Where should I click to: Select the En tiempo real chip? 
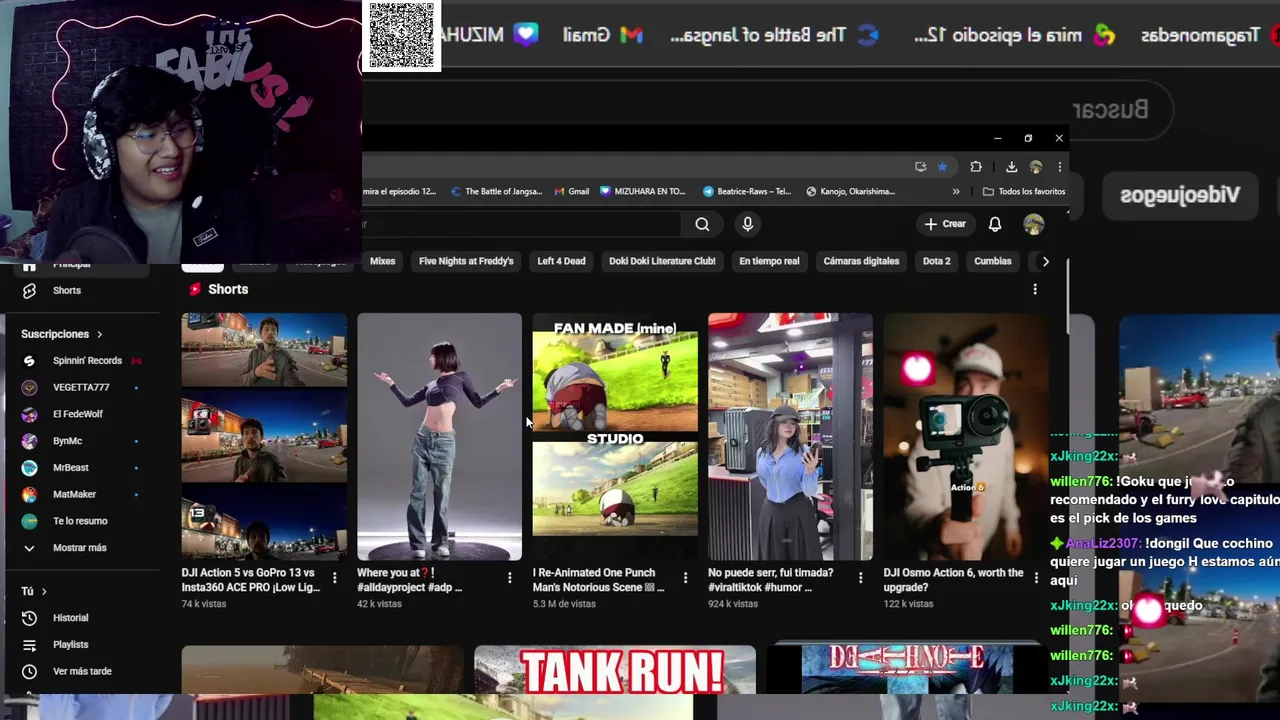click(769, 261)
